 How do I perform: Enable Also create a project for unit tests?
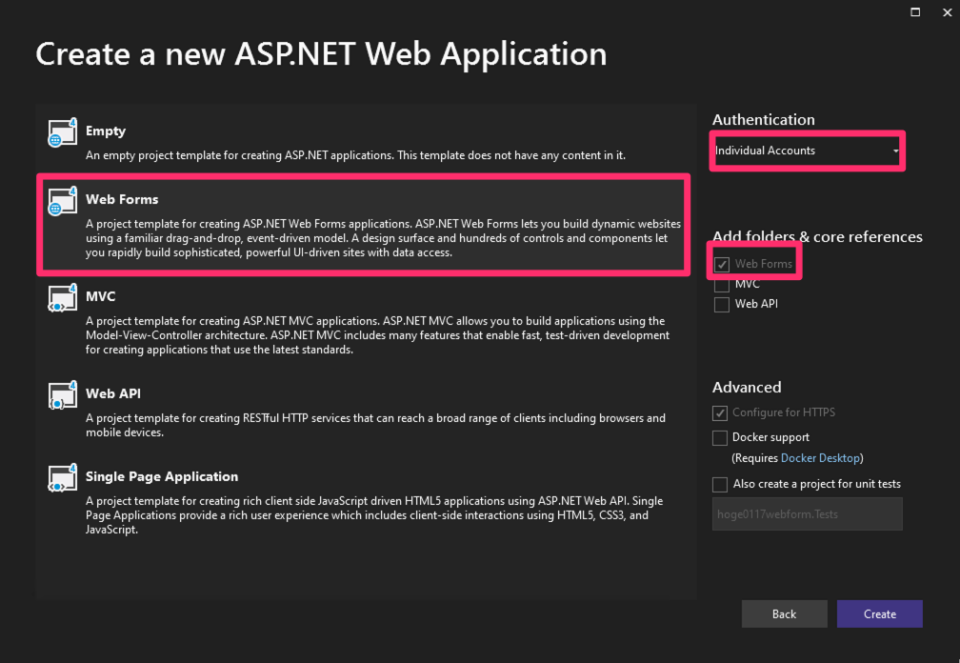click(x=720, y=485)
